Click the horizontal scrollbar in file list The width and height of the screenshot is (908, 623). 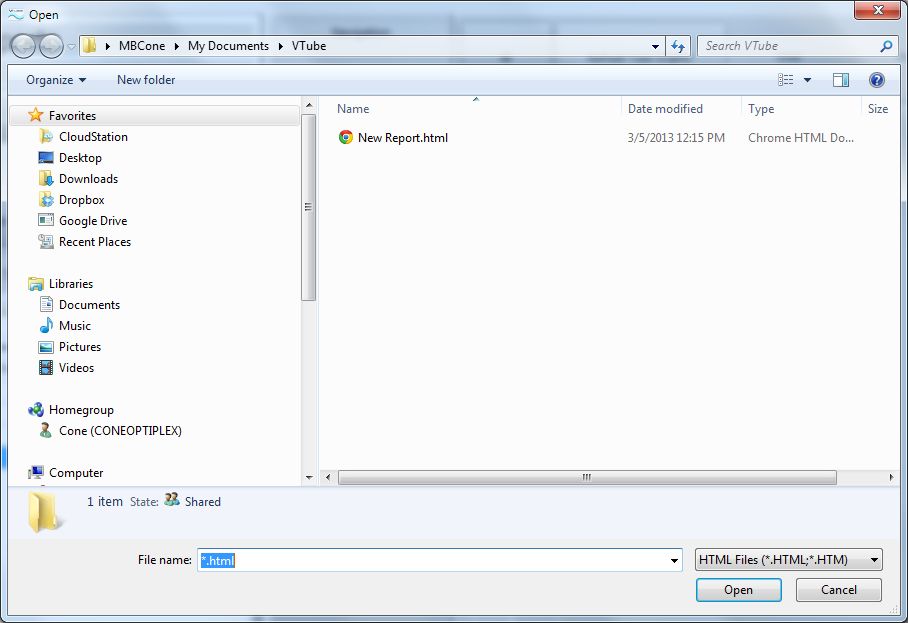[587, 478]
